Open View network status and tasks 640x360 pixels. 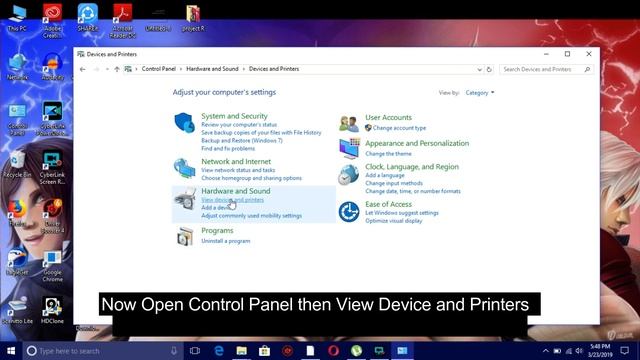(238, 170)
